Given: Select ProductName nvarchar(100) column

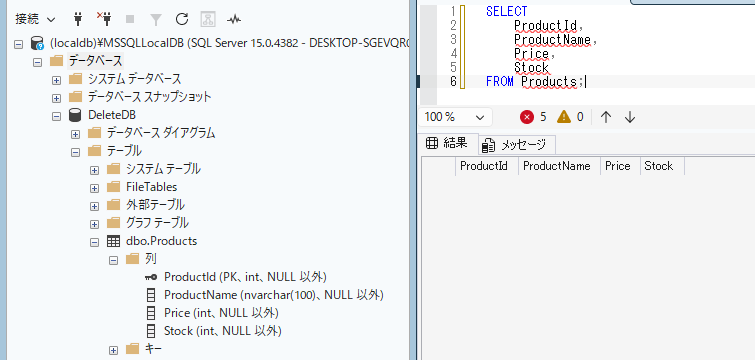Looking at the screenshot, I should tap(274, 295).
